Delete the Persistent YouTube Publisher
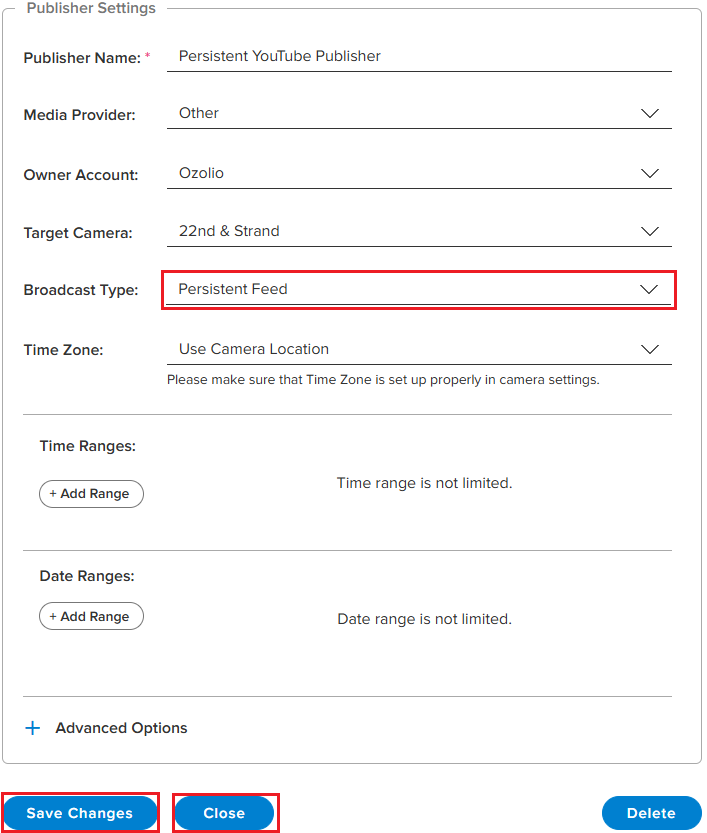Screen dimensions: 707x833 click(651, 813)
